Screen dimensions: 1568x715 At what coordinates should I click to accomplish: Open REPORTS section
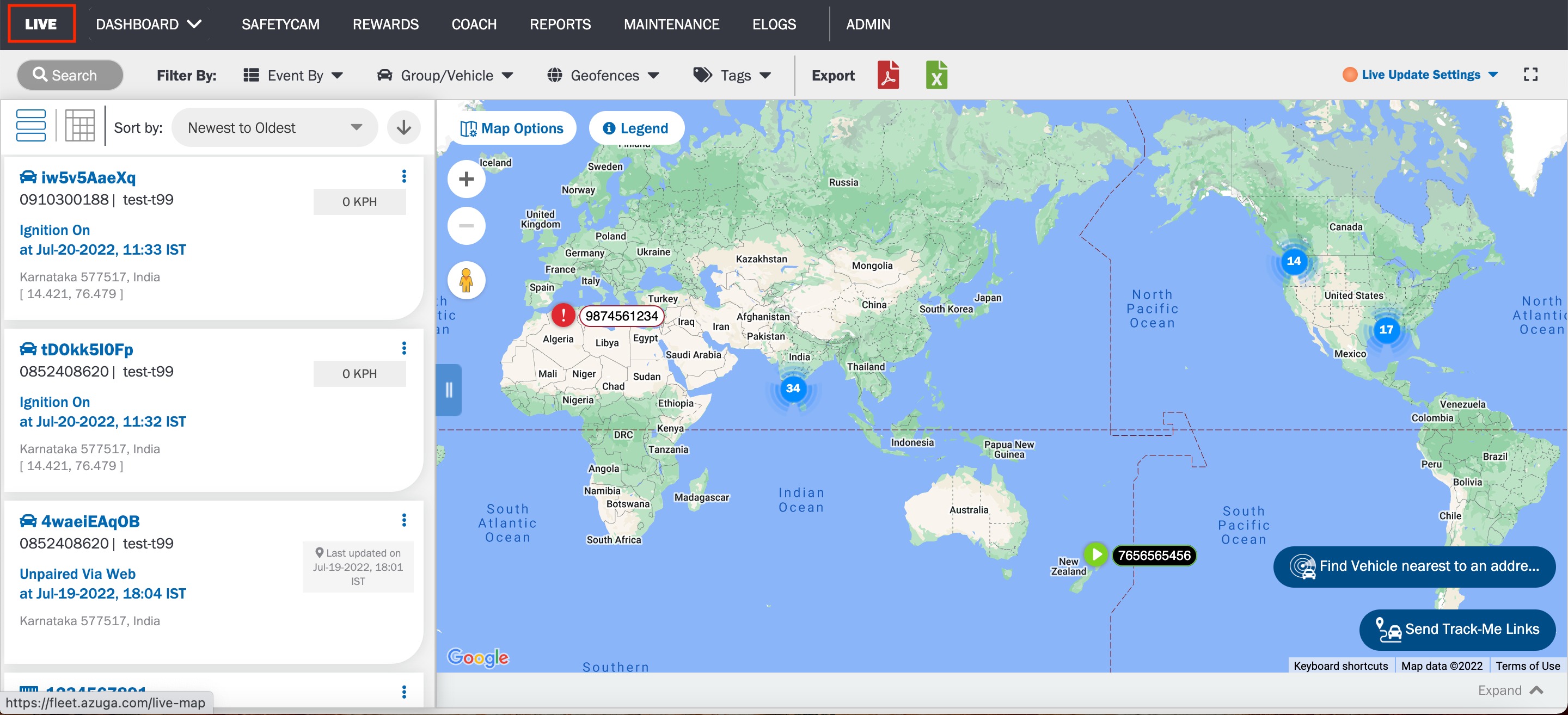tap(560, 24)
